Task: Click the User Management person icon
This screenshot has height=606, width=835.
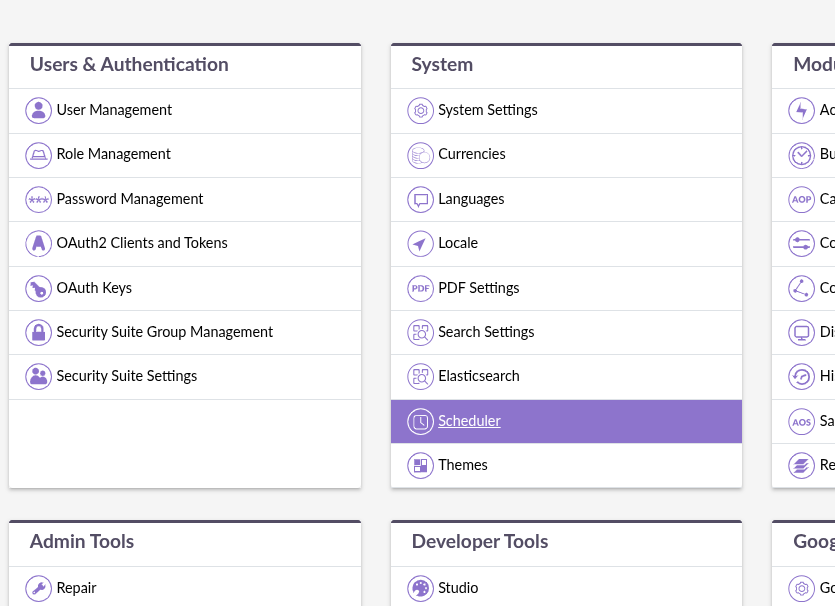Action: coord(38,110)
